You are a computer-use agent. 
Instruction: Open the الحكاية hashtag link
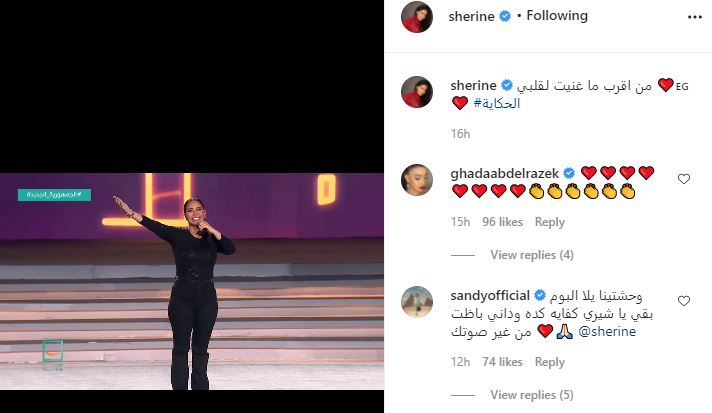497,103
